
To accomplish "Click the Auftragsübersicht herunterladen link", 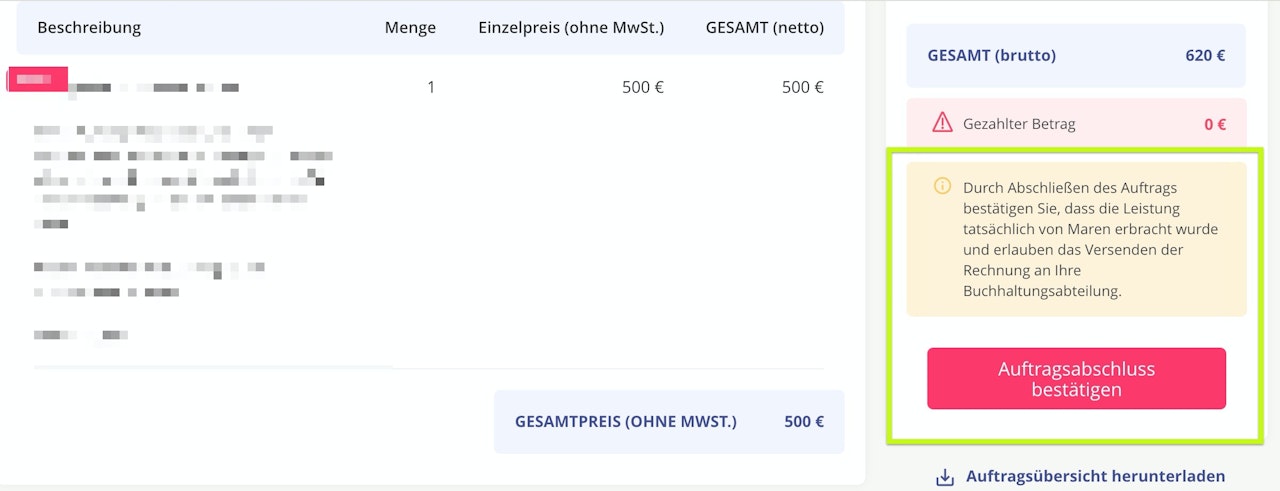I will (1095, 477).
